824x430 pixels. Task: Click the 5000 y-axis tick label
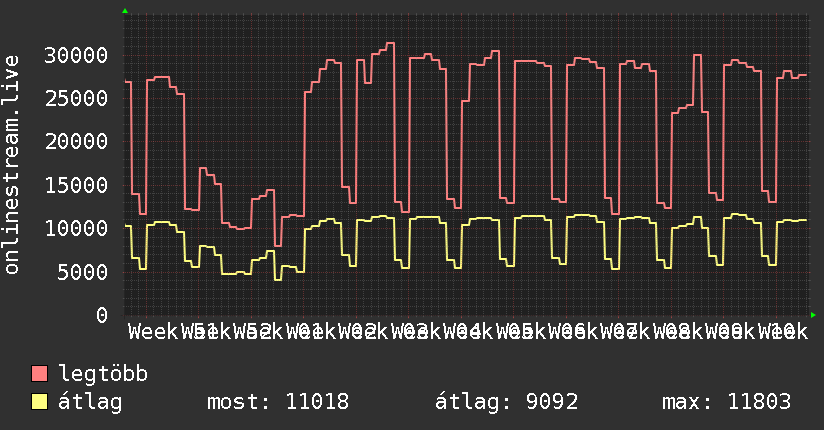(x=83, y=272)
